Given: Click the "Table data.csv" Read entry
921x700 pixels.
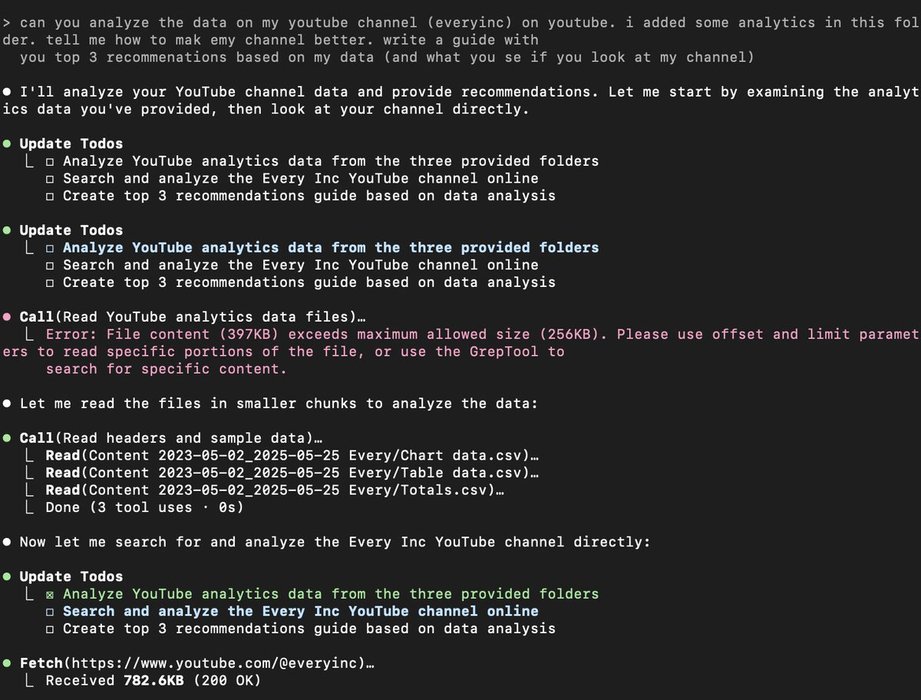Looking at the screenshot, I should tap(292, 473).
